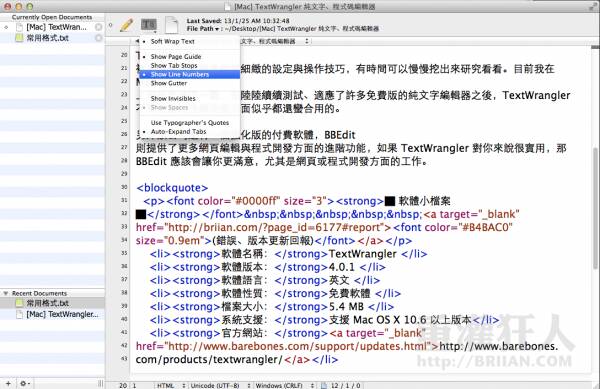This screenshot has height=389, width=600.
Task: Click the briian.com href URL on line 33
Action: click(x=275, y=228)
